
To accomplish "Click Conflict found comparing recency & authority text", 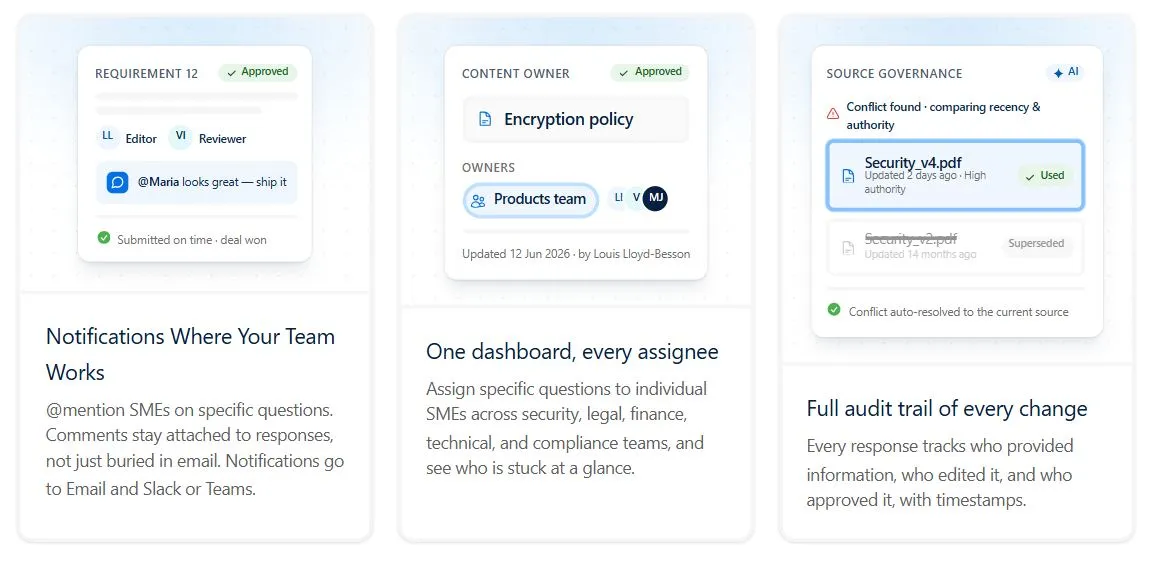I will point(943,116).
